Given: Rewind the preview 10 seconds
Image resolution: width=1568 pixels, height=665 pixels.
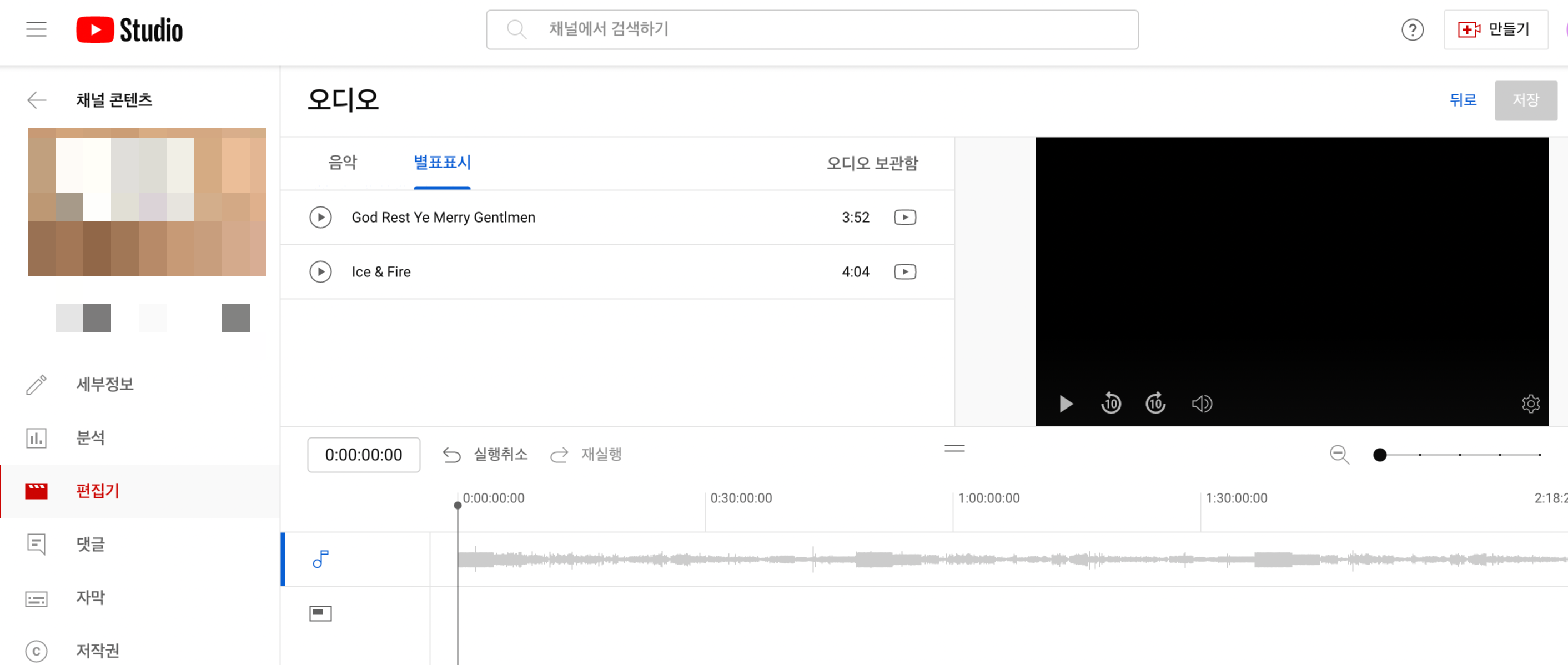Looking at the screenshot, I should coord(1111,403).
